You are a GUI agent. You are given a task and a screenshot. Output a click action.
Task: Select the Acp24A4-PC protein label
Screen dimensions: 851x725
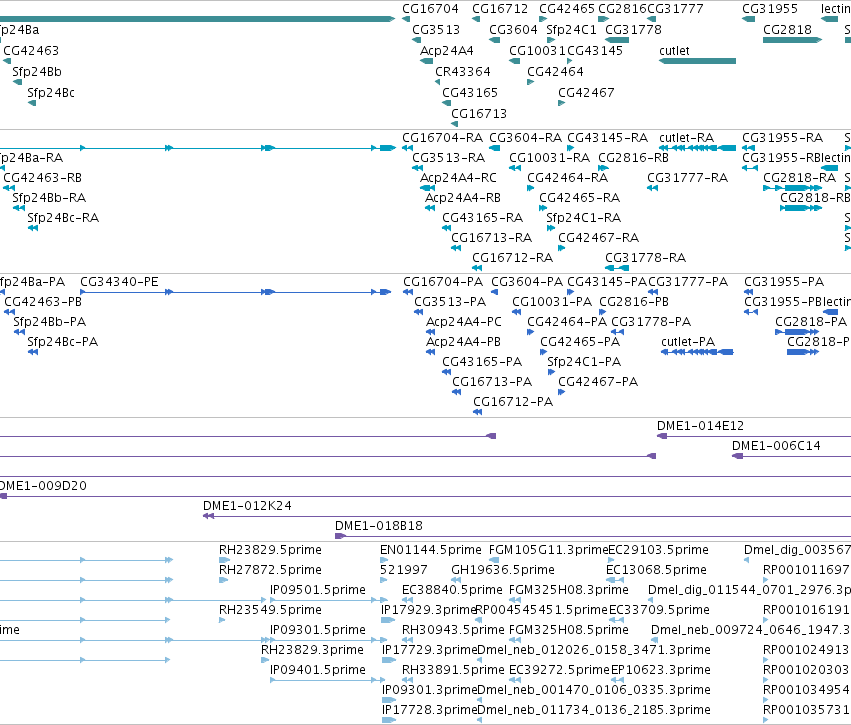(463, 322)
